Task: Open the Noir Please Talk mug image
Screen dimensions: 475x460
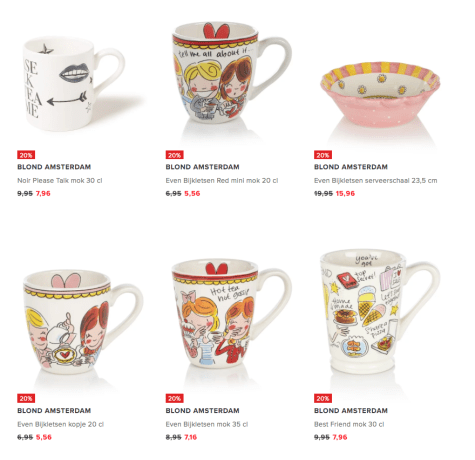Action: coord(74,84)
